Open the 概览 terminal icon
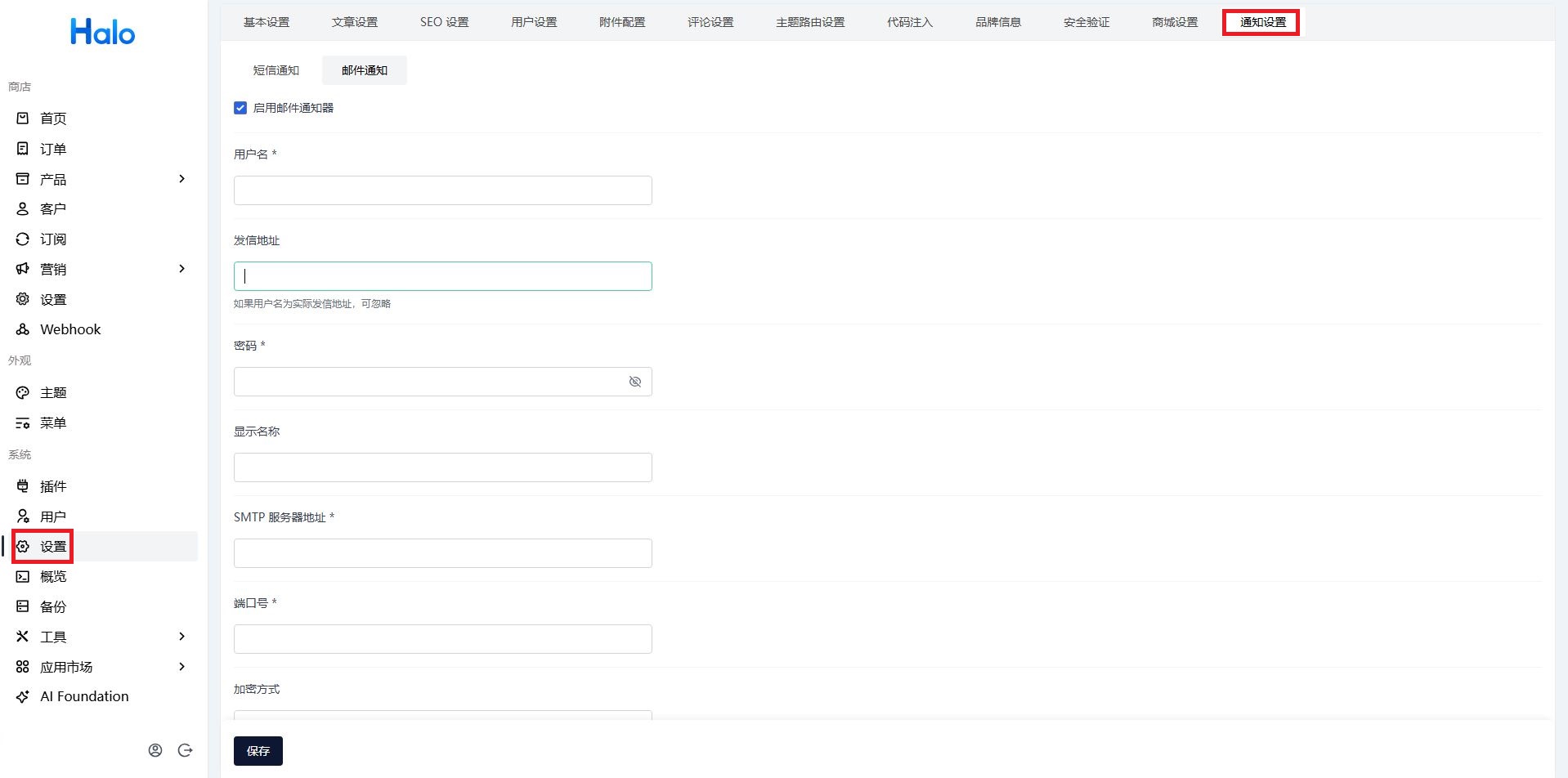 click(23, 577)
